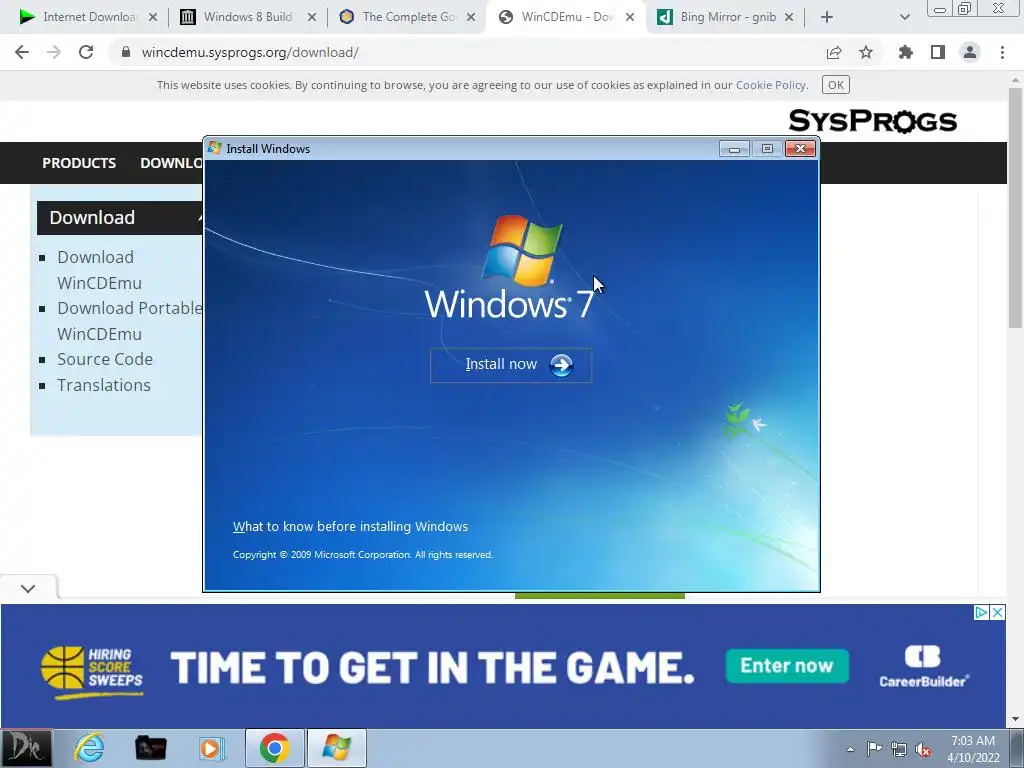Image resolution: width=1024 pixels, height=768 pixels.
Task: Click Install now in Windows 7 setup
Action: (511, 365)
